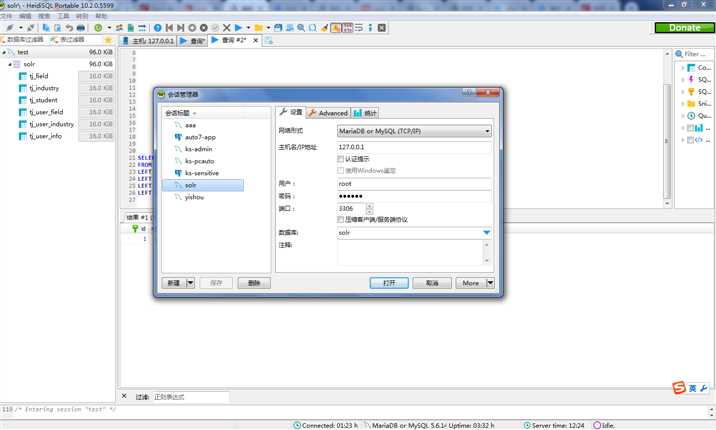Click the yellow open-folder load SQL icon
This screenshot has width=716, height=430.
[x=258, y=28]
